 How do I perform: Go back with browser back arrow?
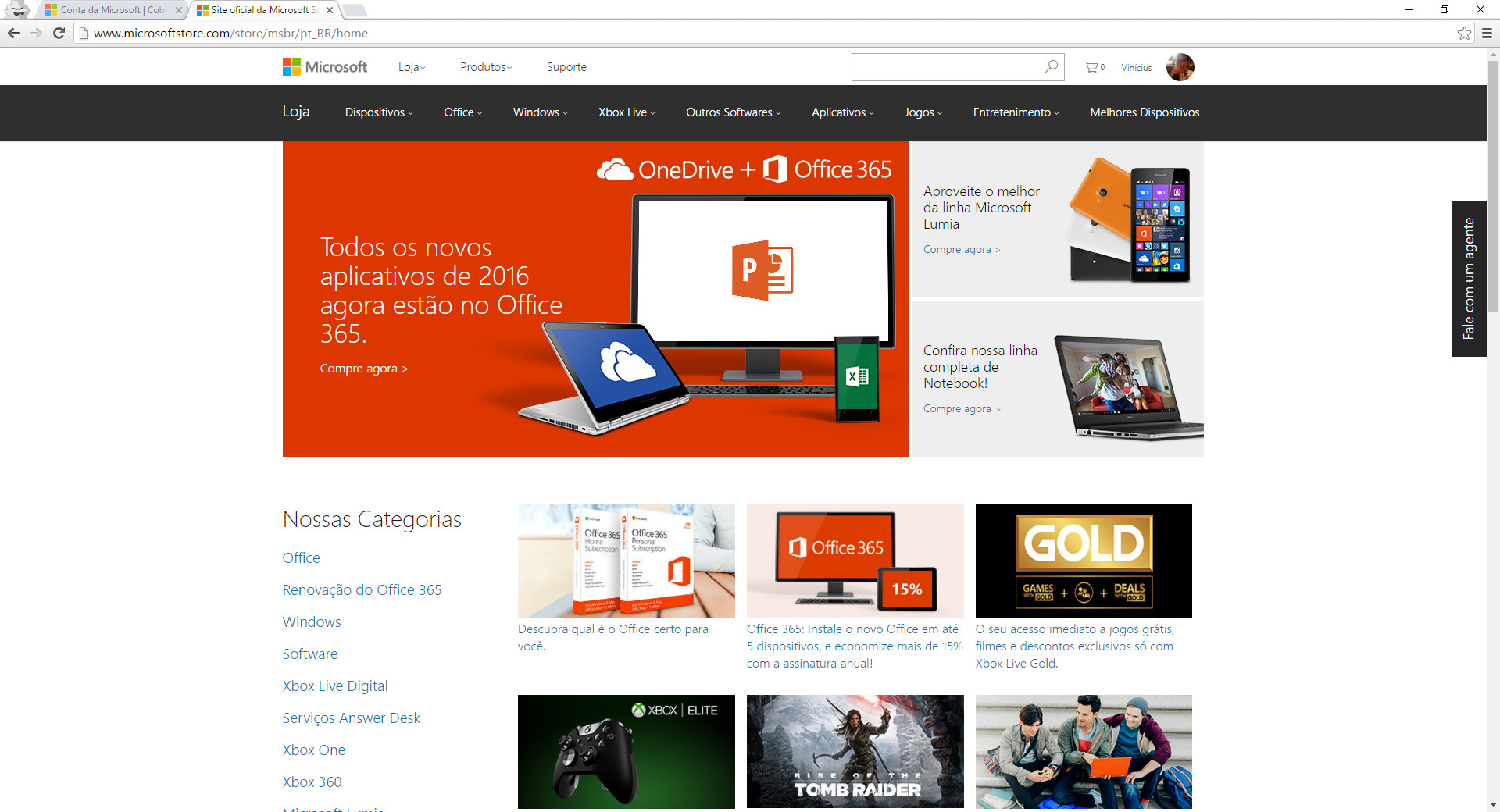[13, 33]
